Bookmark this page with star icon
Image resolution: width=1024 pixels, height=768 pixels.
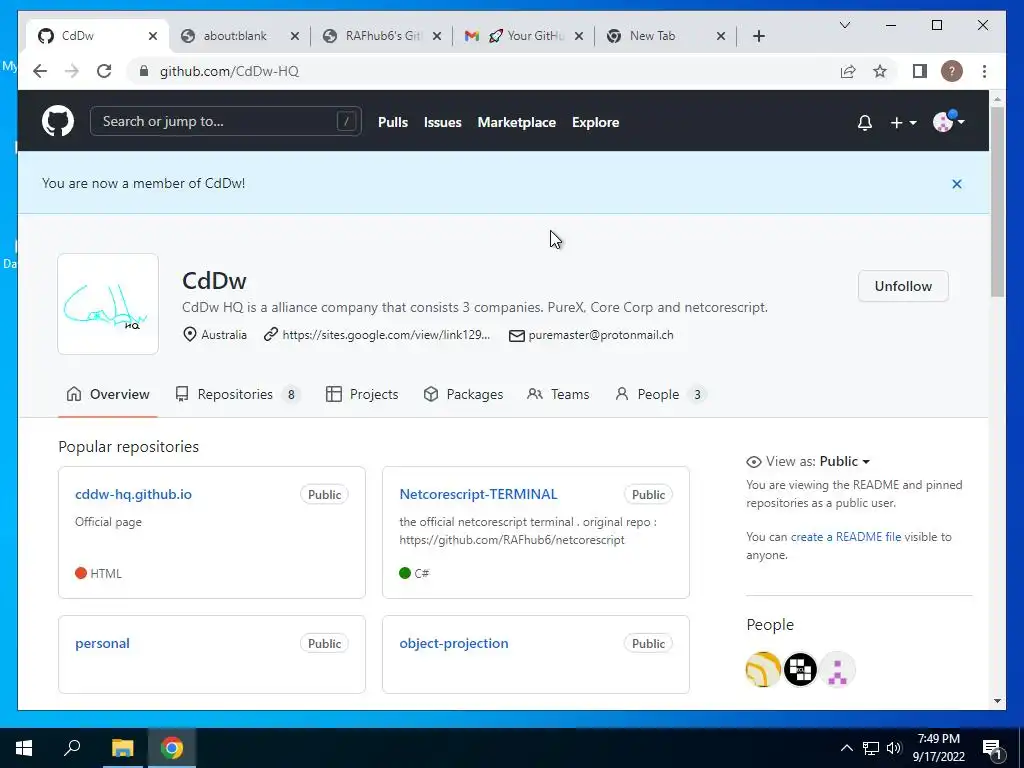pyautogui.click(x=880, y=71)
